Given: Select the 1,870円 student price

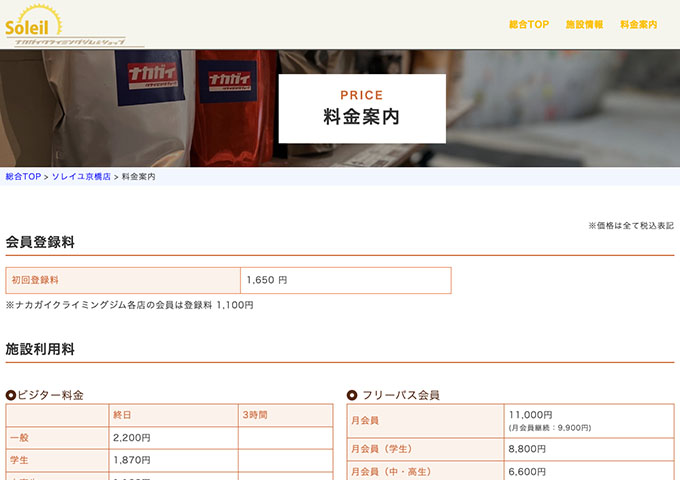Looking at the screenshot, I should click(x=132, y=460).
